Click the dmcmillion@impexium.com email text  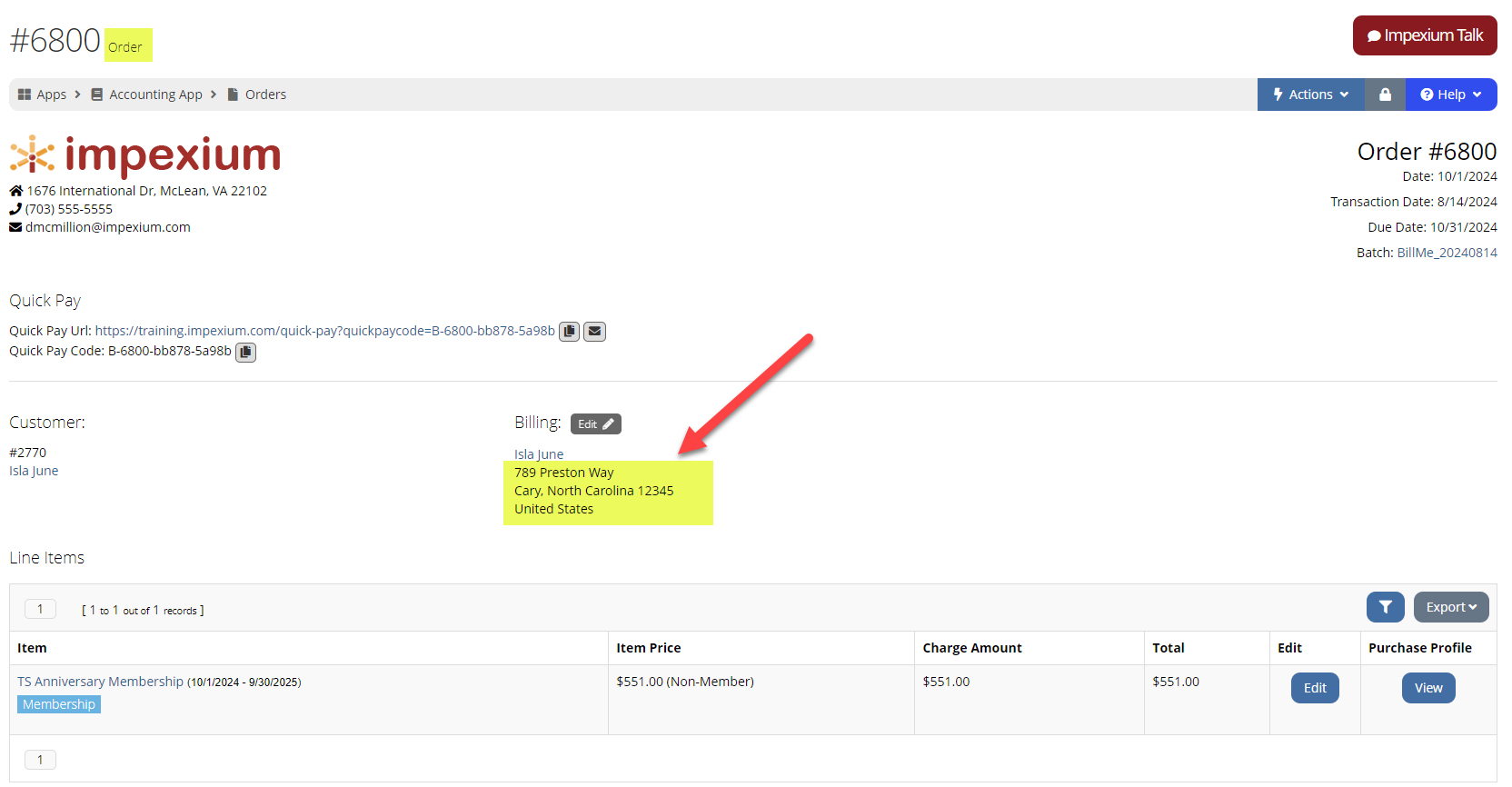click(x=108, y=227)
